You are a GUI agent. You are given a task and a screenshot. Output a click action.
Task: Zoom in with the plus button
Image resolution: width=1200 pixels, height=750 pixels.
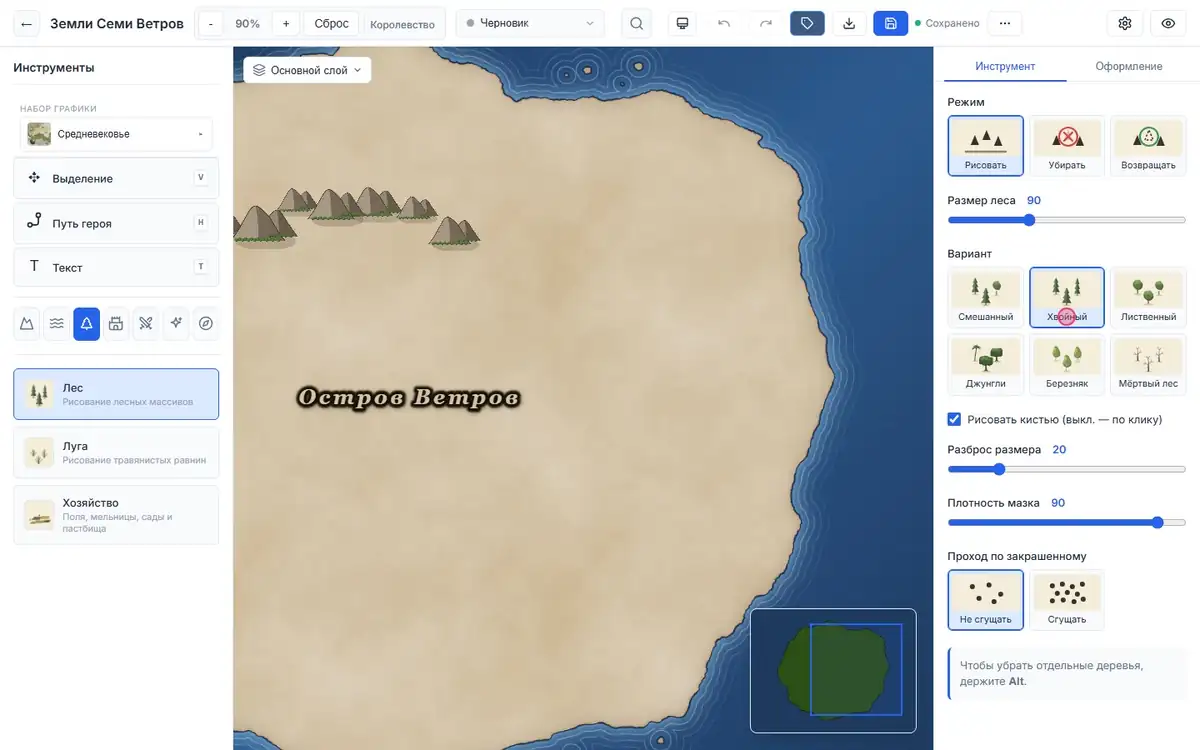(x=286, y=23)
